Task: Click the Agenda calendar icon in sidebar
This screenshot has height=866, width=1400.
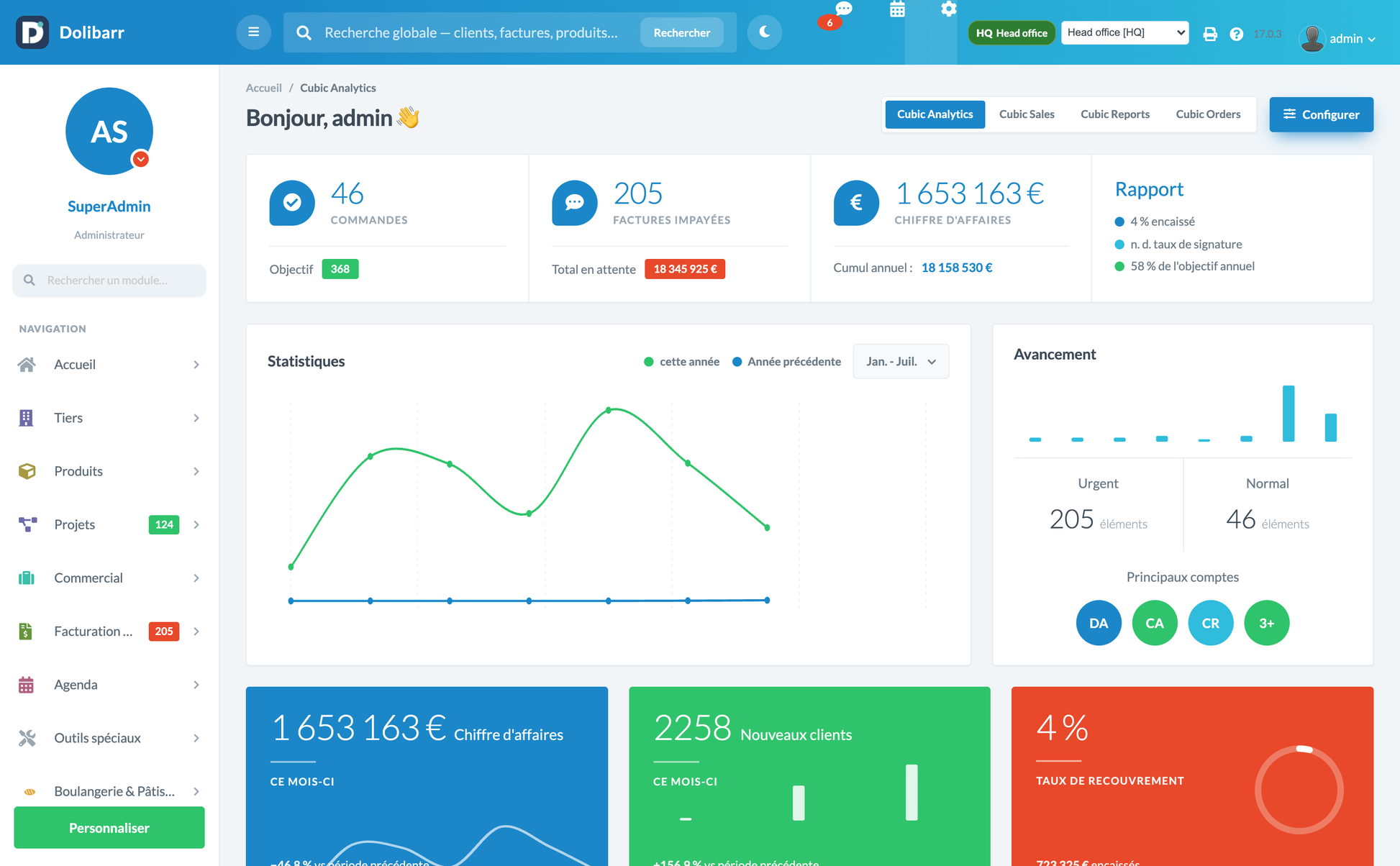Action: point(26,685)
